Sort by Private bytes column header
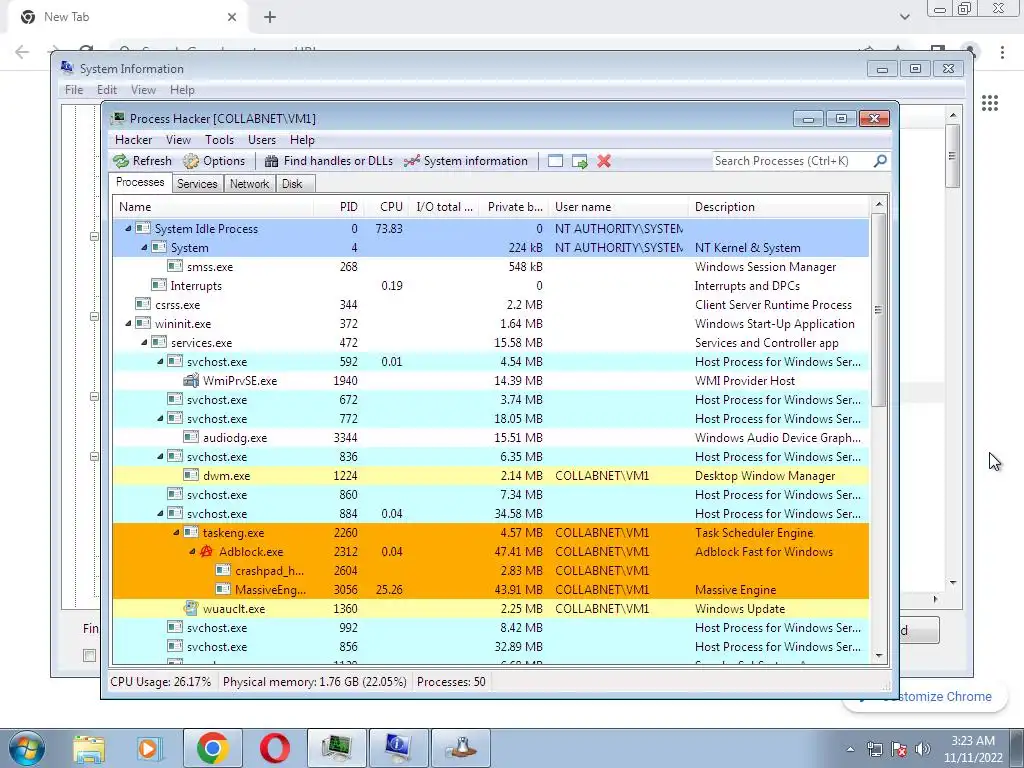The height and width of the screenshot is (768, 1024). pyautogui.click(x=514, y=207)
